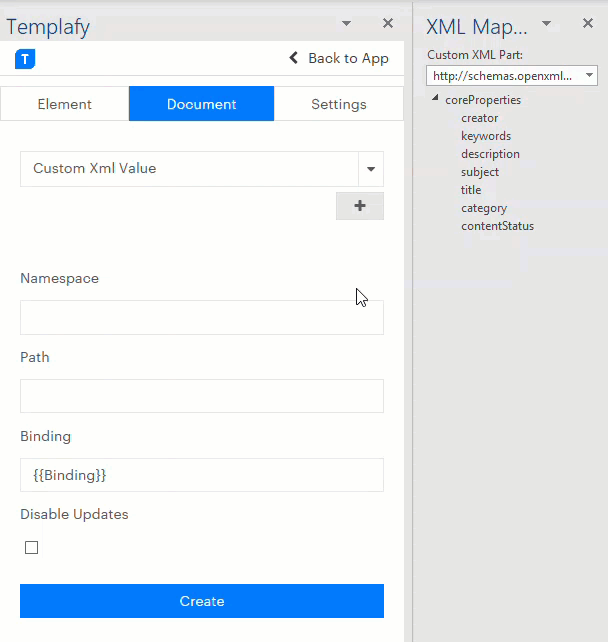Go Back to App
This screenshot has width=608, height=642.
339,58
